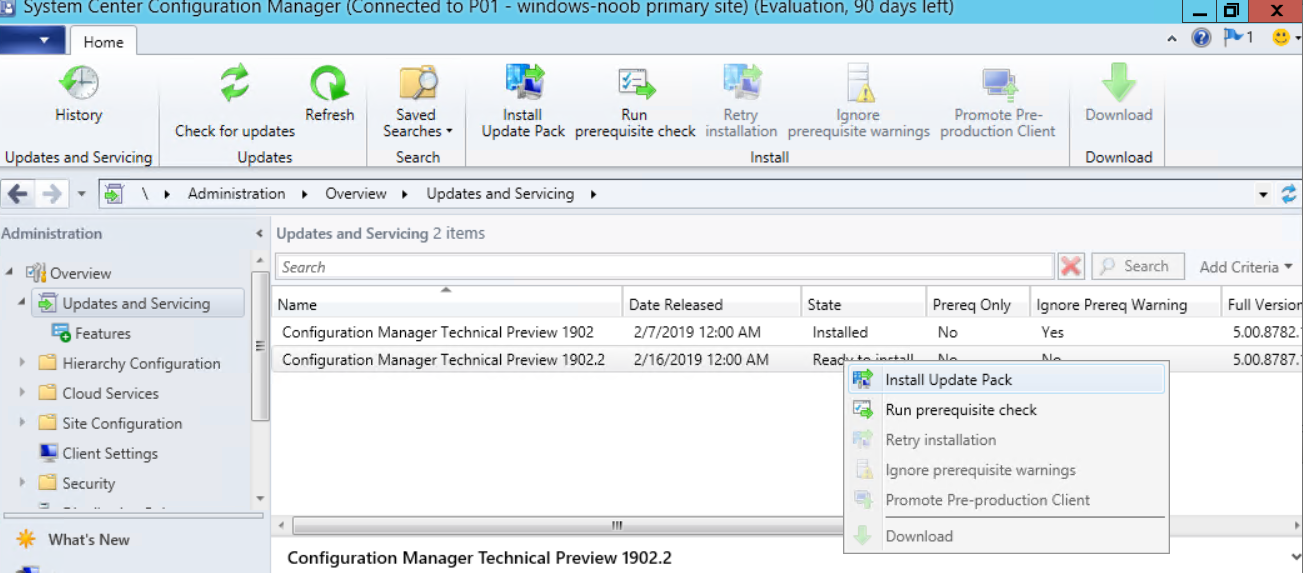The height and width of the screenshot is (573, 1303).
Task: Clear search with the red X
Action: 1071,267
